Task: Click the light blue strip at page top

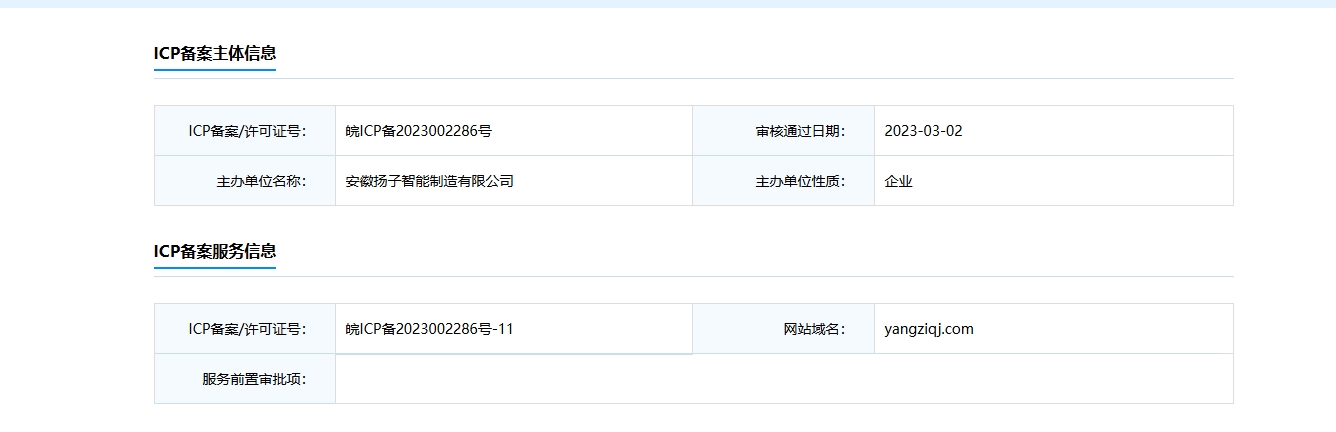Action: click(668, 3)
